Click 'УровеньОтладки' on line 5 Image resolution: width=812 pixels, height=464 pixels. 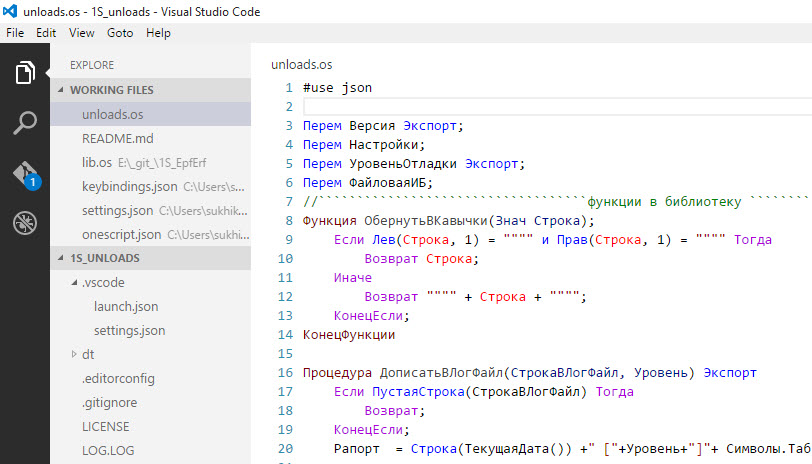pyautogui.click(x=403, y=164)
